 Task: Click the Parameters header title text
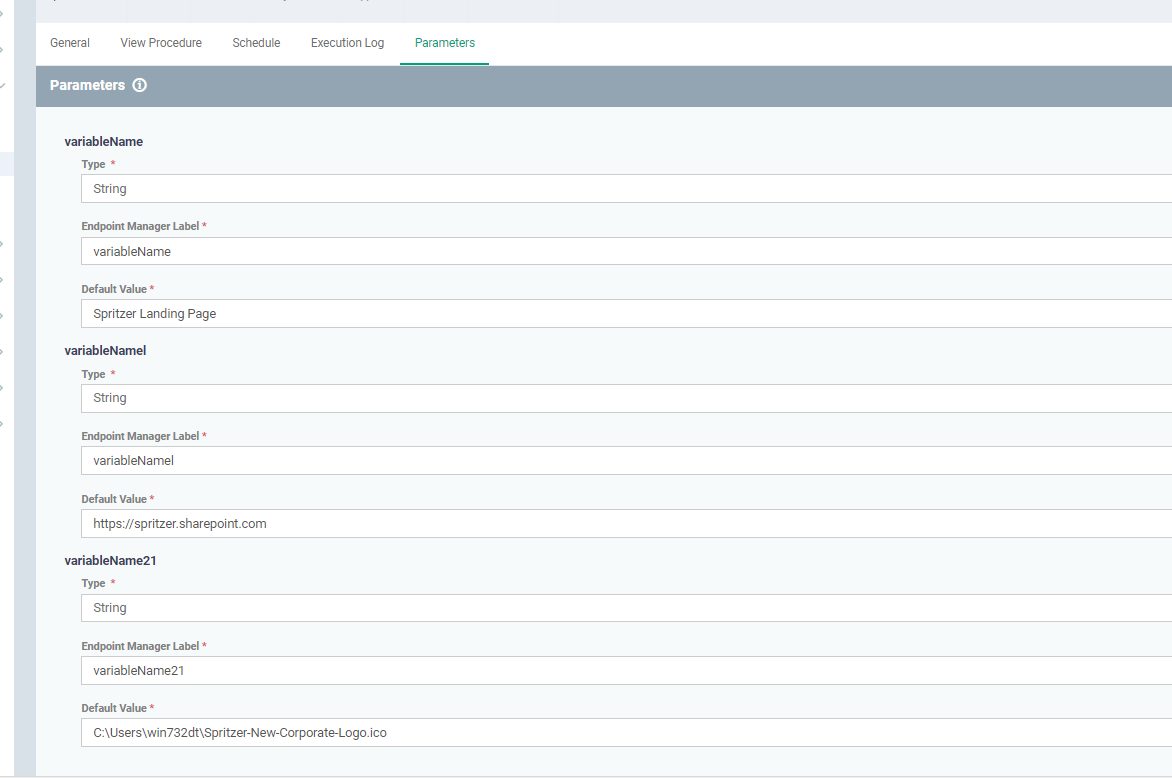87,85
